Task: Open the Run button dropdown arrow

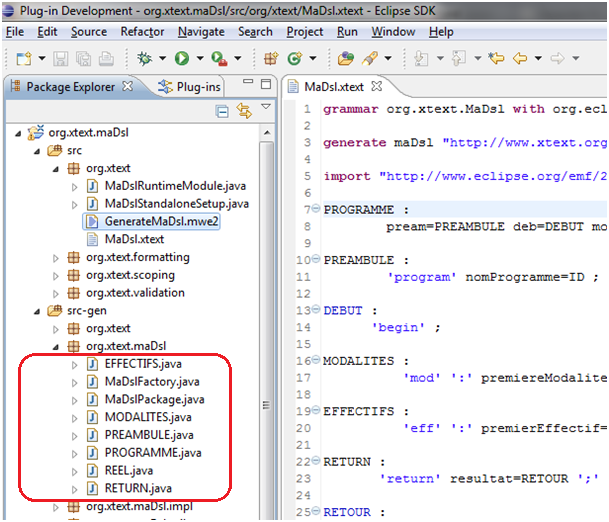Action: [198, 60]
